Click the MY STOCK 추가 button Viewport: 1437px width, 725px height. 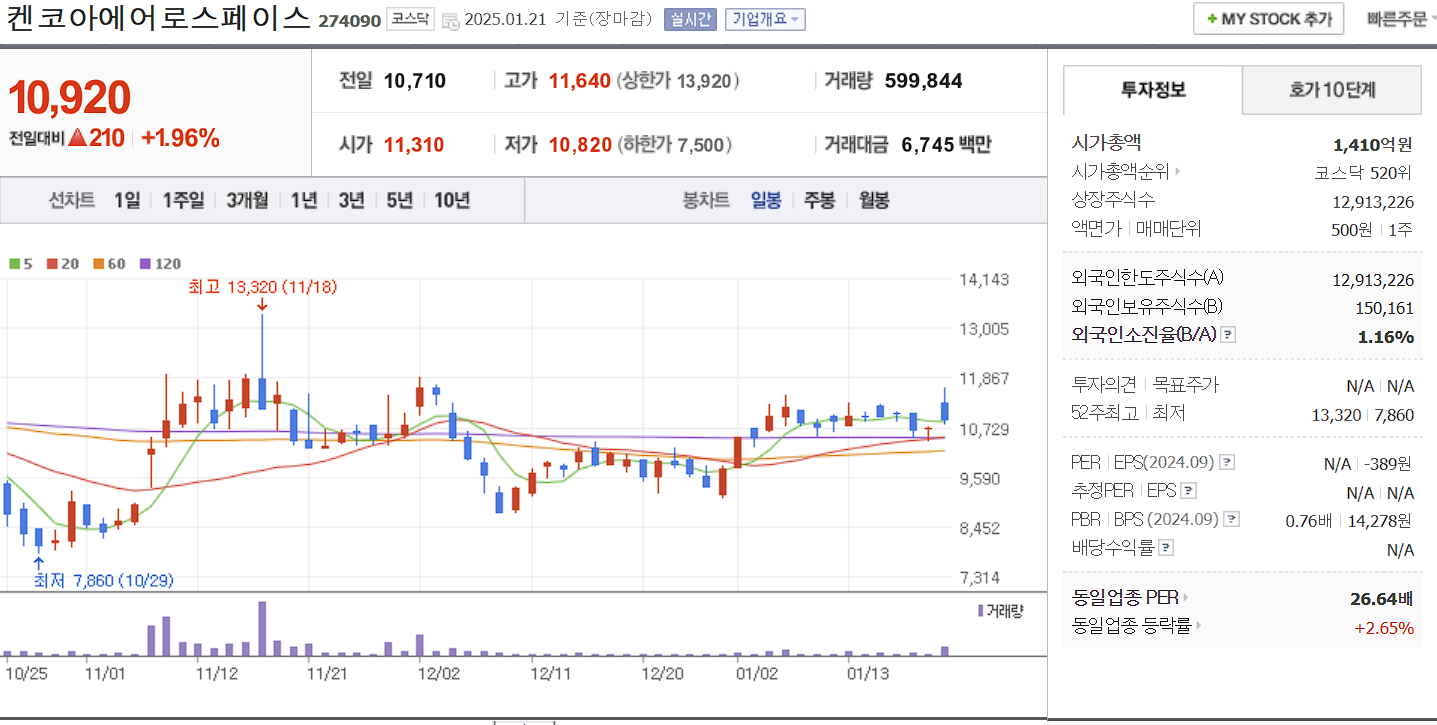pos(1267,18)
